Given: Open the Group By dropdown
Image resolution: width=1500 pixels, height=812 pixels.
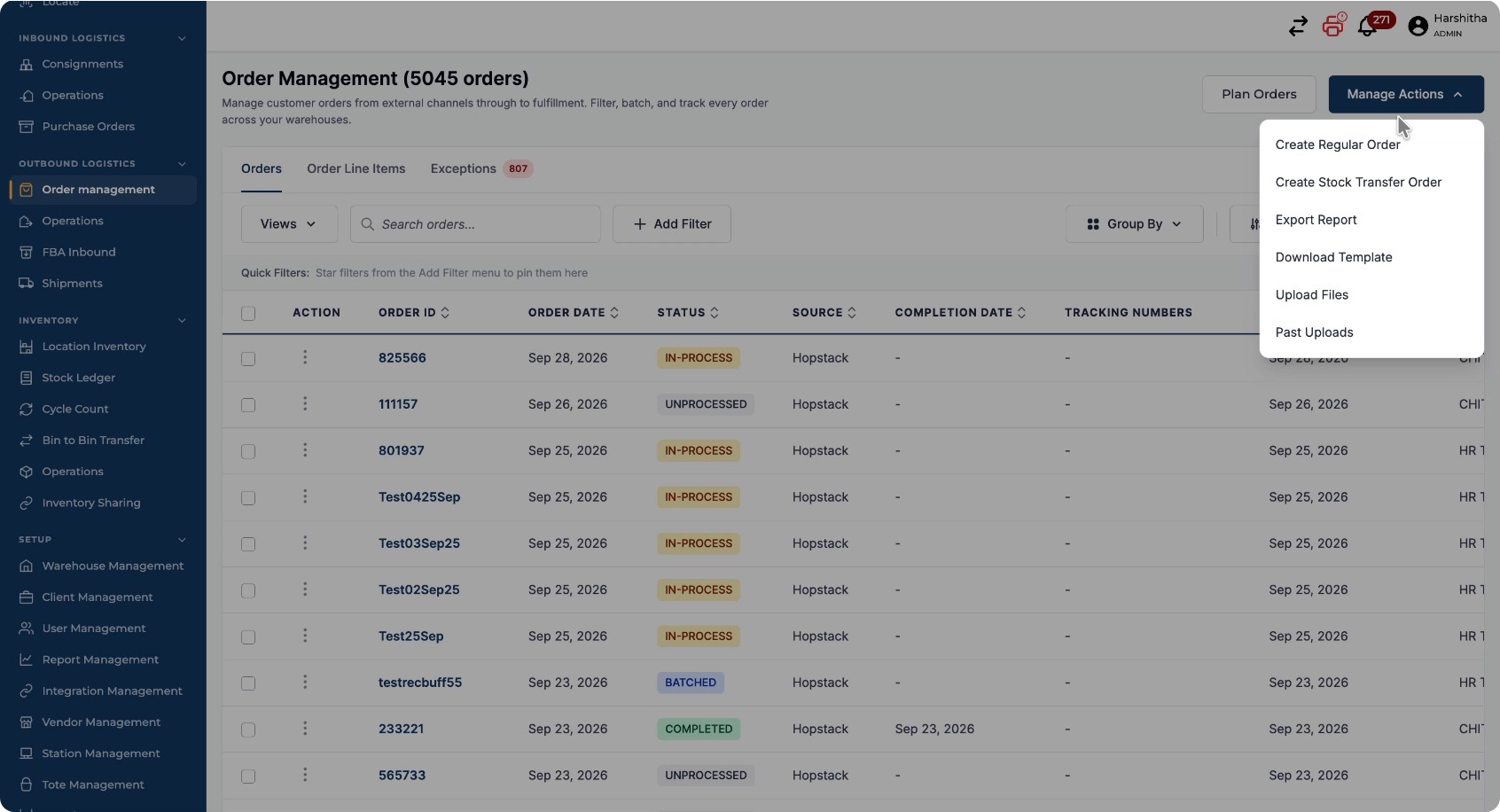Looking at the screenshot, I should tap(1134, 224).
